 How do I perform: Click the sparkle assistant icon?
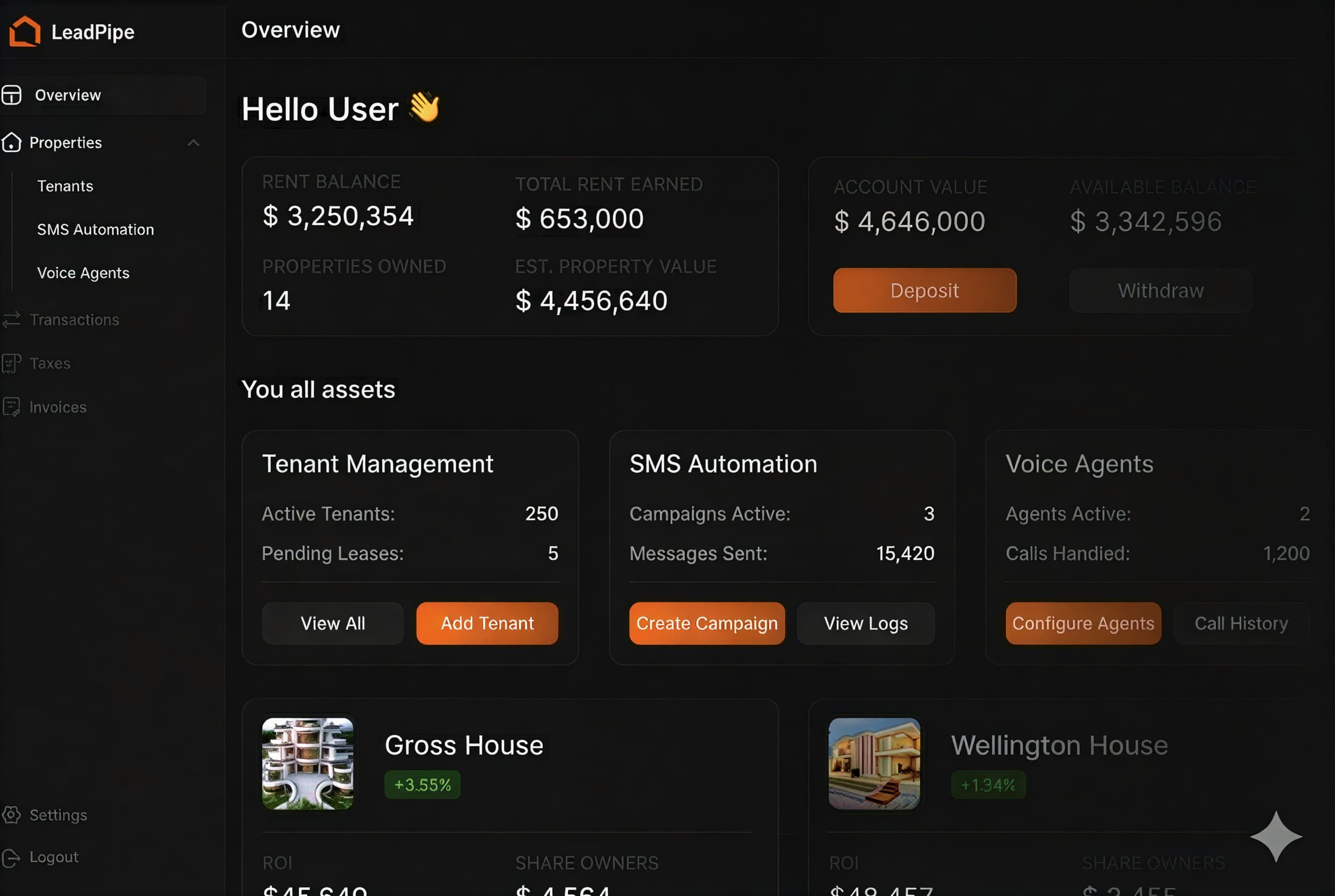(x=1276, y=836)
